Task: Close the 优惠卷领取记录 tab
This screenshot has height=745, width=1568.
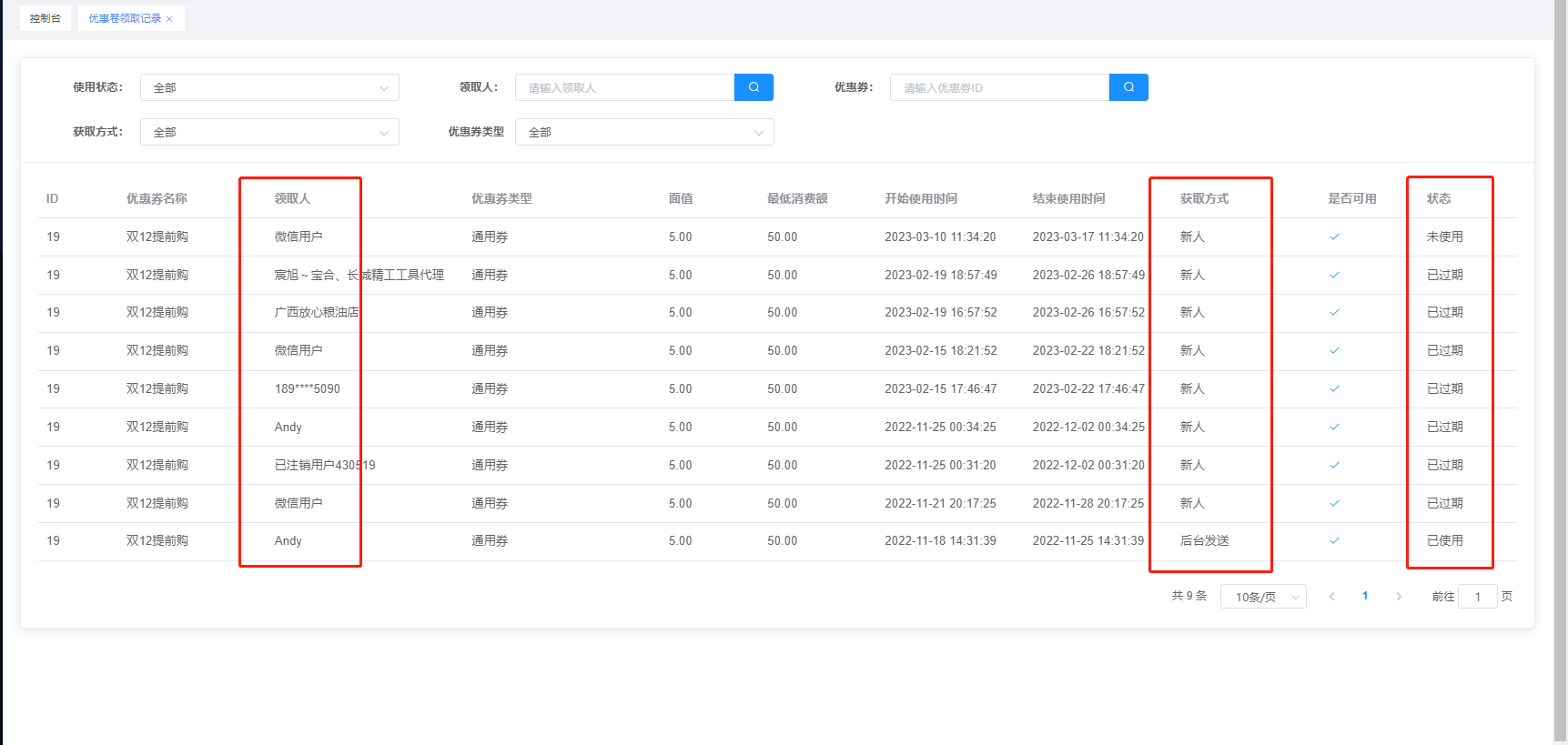Action: click(169, 19)
